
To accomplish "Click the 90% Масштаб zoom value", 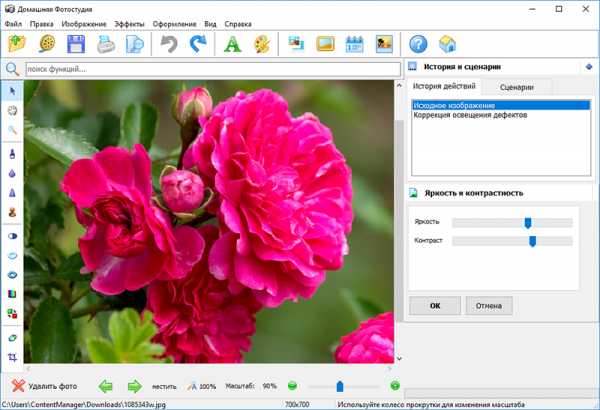I will point(269,386).
